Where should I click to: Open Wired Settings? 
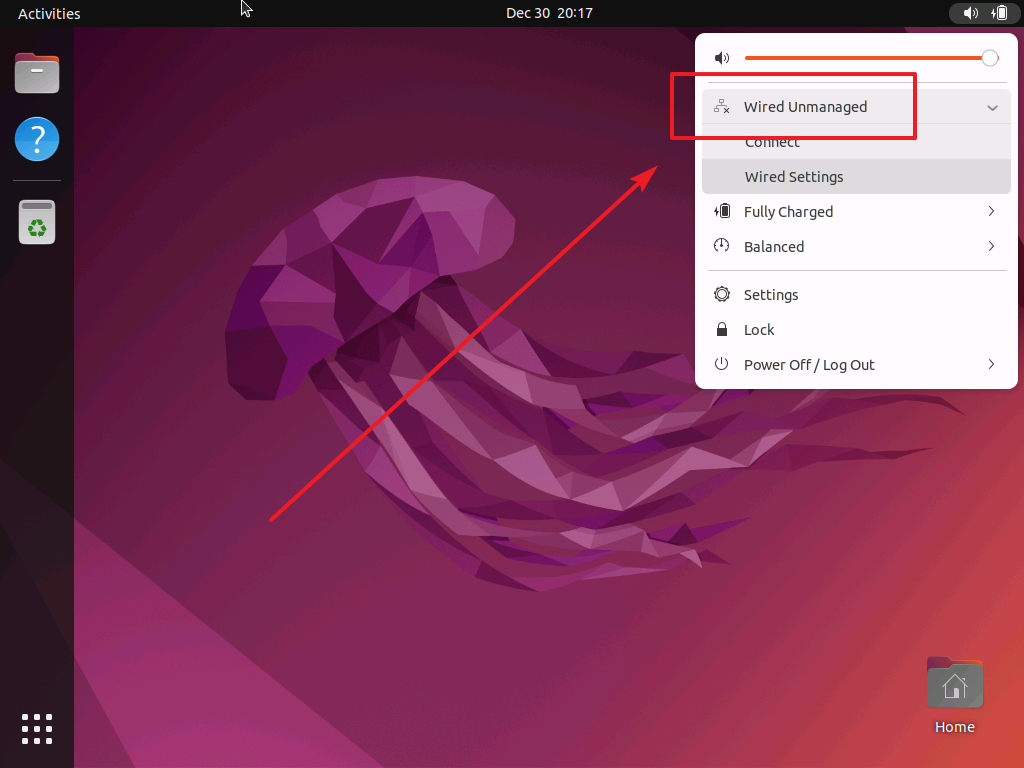[856, 176]
